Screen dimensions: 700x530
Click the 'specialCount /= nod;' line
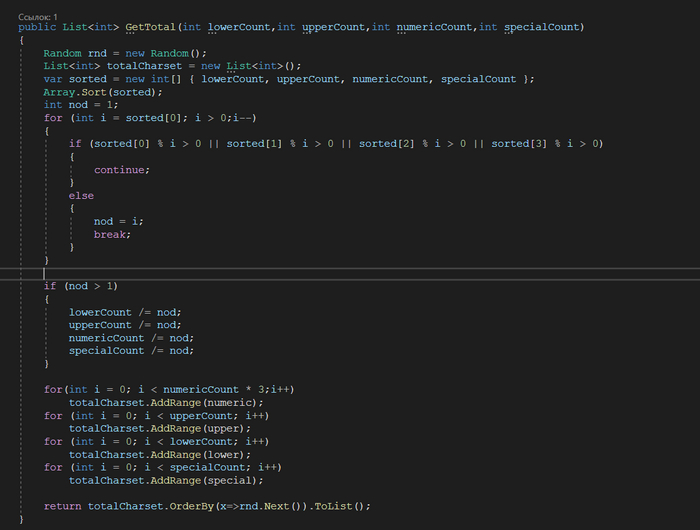point(131,351)
